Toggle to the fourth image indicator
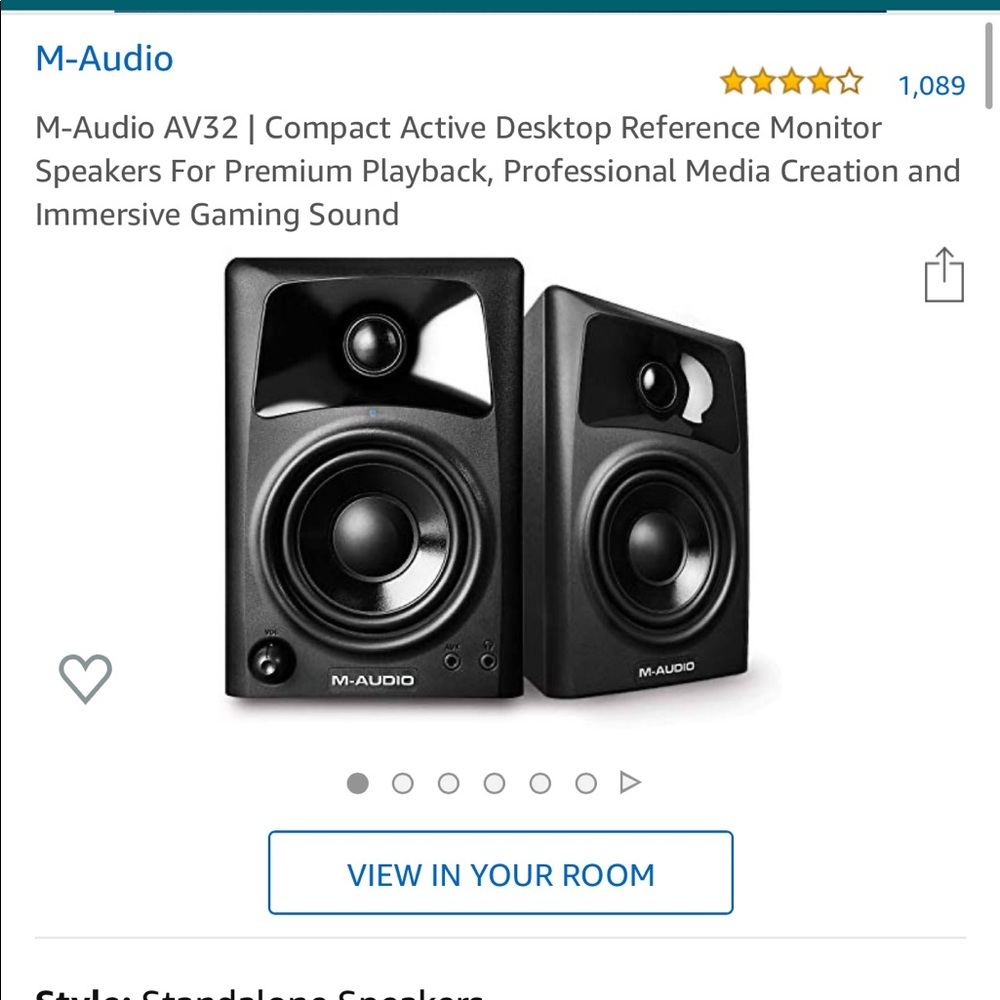 tap(495, 784)
